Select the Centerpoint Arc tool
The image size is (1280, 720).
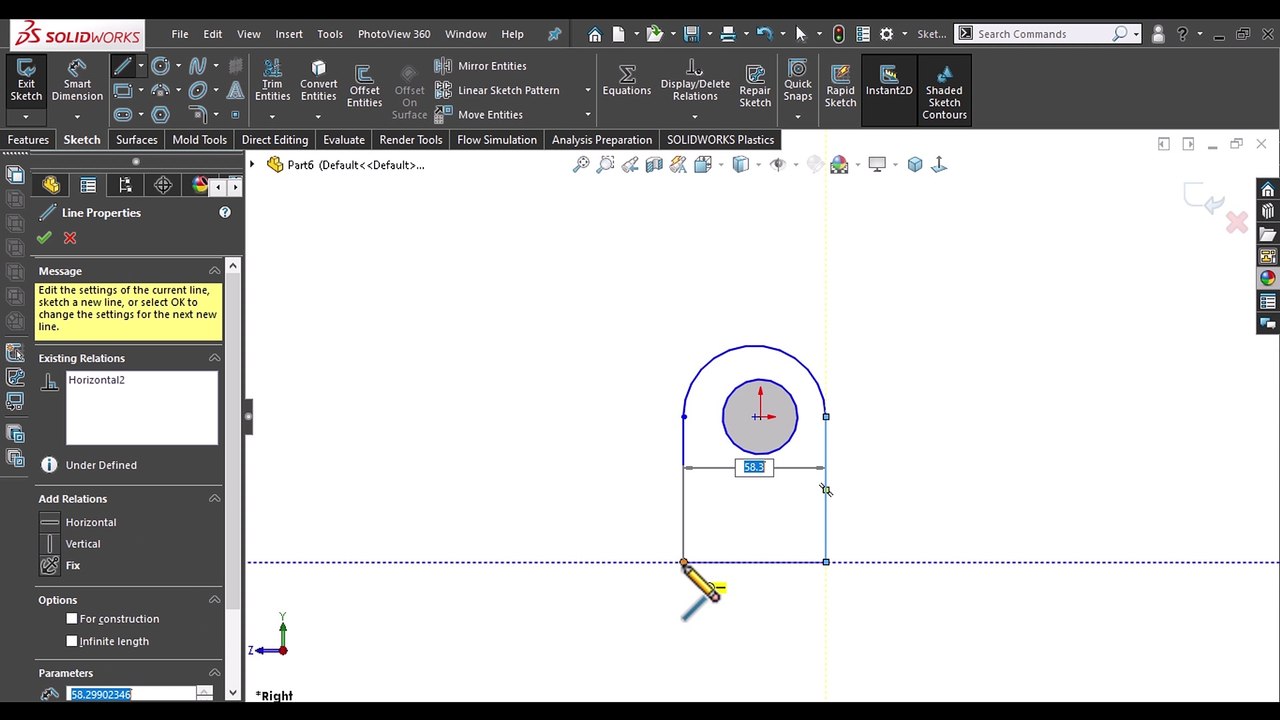click(160, 90)
